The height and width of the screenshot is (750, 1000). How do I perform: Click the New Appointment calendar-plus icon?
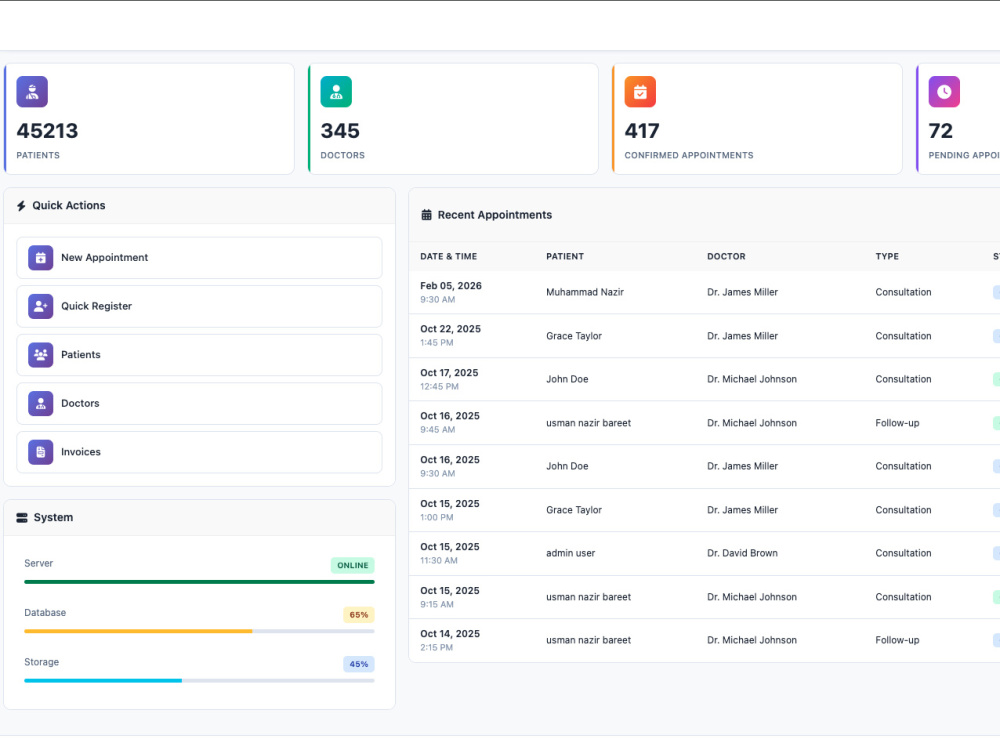[x=41, y=258]
